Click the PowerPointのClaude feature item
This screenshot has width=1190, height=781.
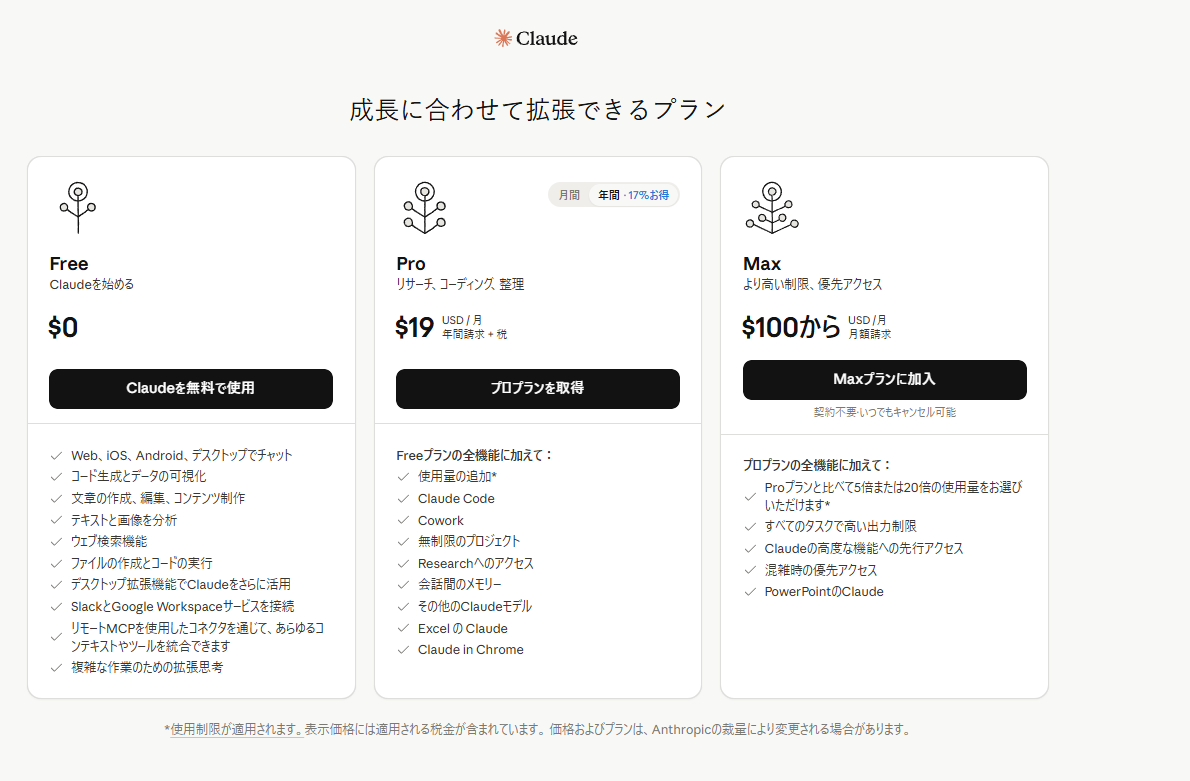pos(824,592)
